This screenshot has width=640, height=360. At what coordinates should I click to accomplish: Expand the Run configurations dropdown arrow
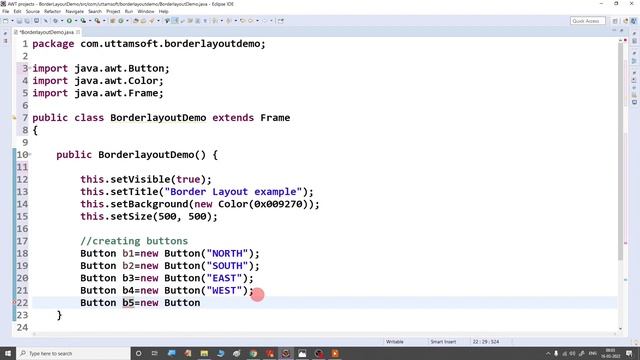pyautogui.click(x=76, y=21)
